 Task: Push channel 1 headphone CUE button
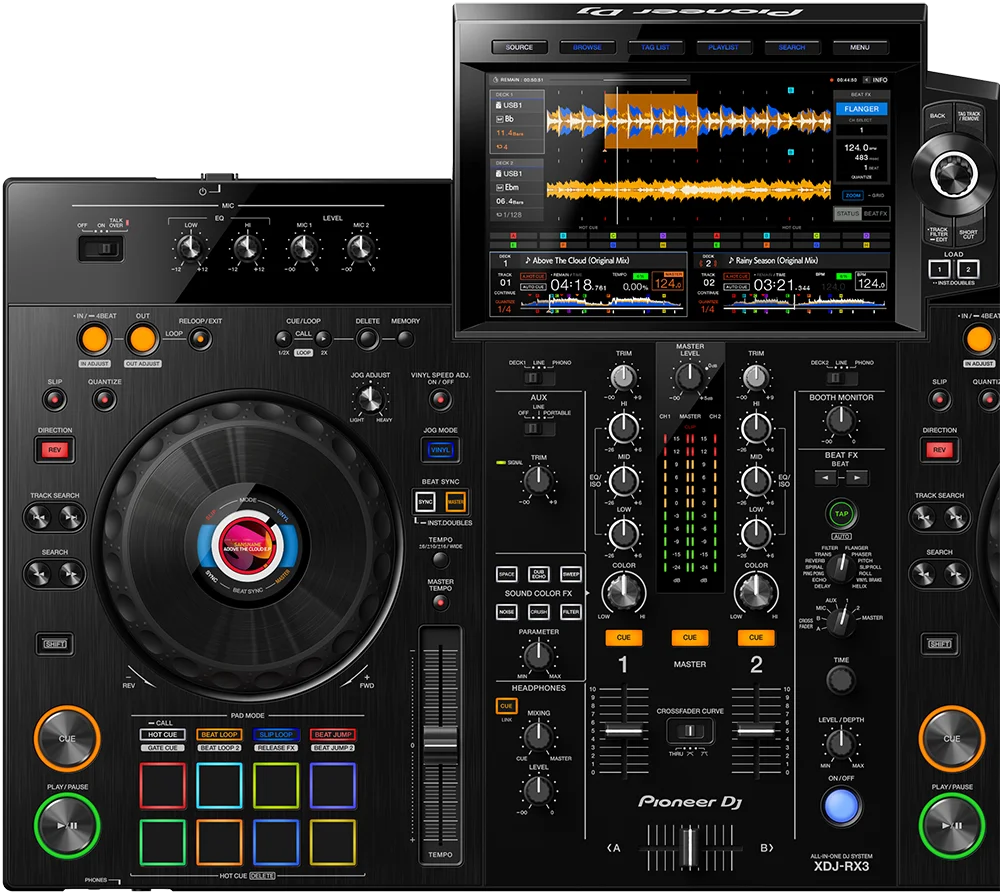tap(623, 637)
